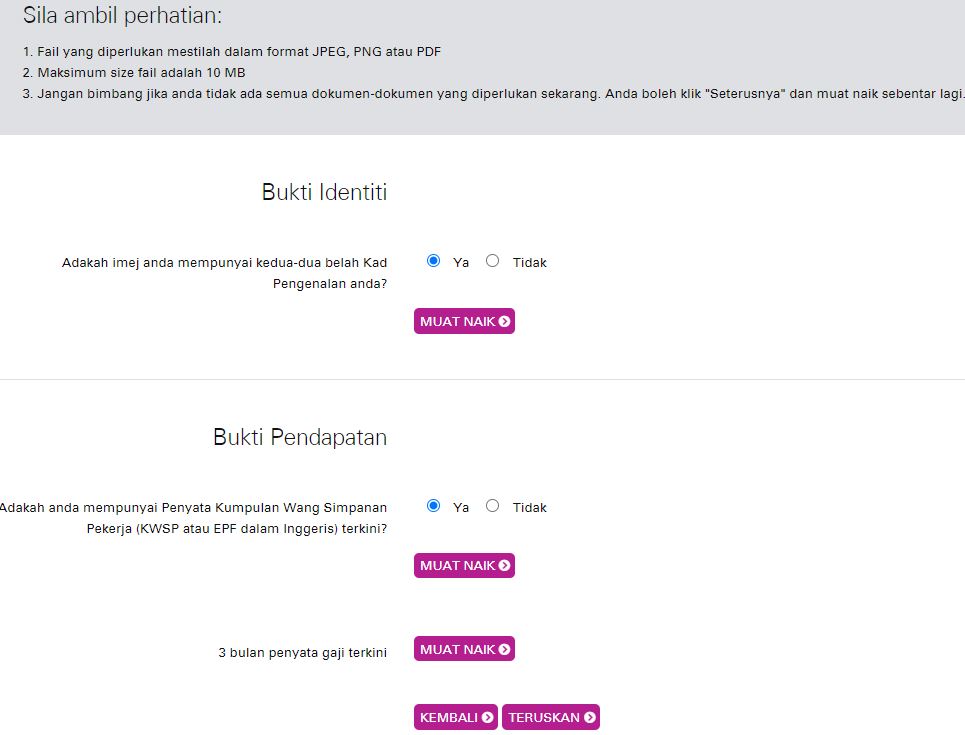Click the Tidak label under Bukti Identiti
Image resolution: width=965 pixels, height=735 pixels.
click(x=529, y=263)
